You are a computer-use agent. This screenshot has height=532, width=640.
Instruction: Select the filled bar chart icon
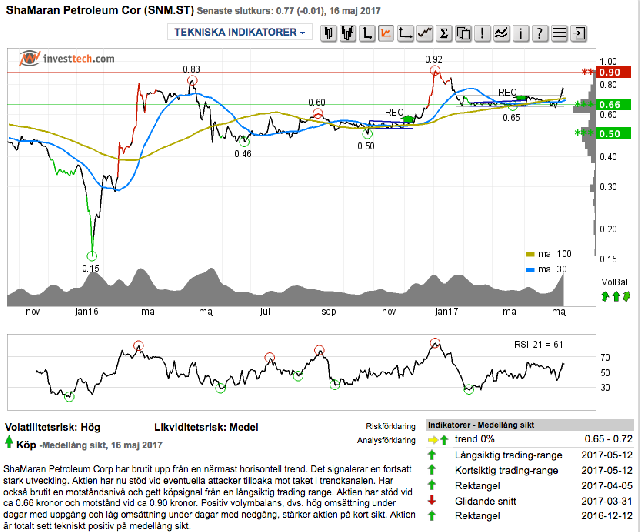pos(347,33)
